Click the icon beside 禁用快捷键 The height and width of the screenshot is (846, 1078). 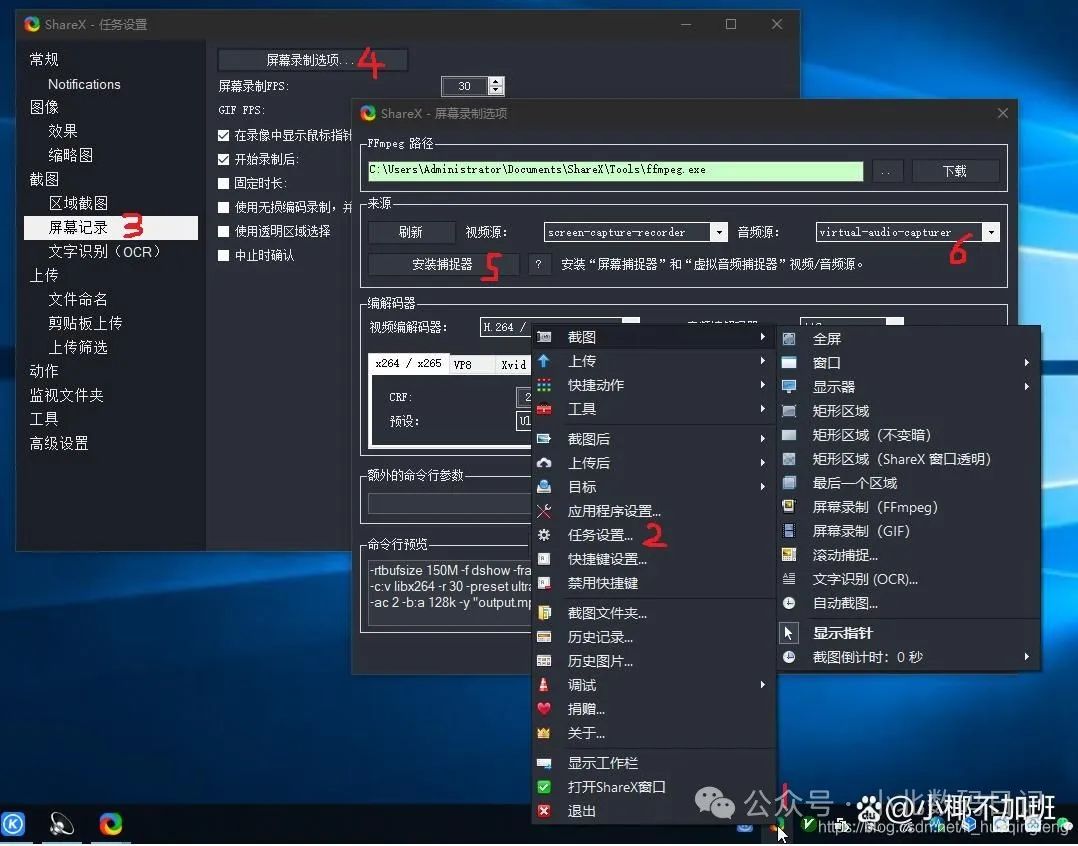point(544,583)
